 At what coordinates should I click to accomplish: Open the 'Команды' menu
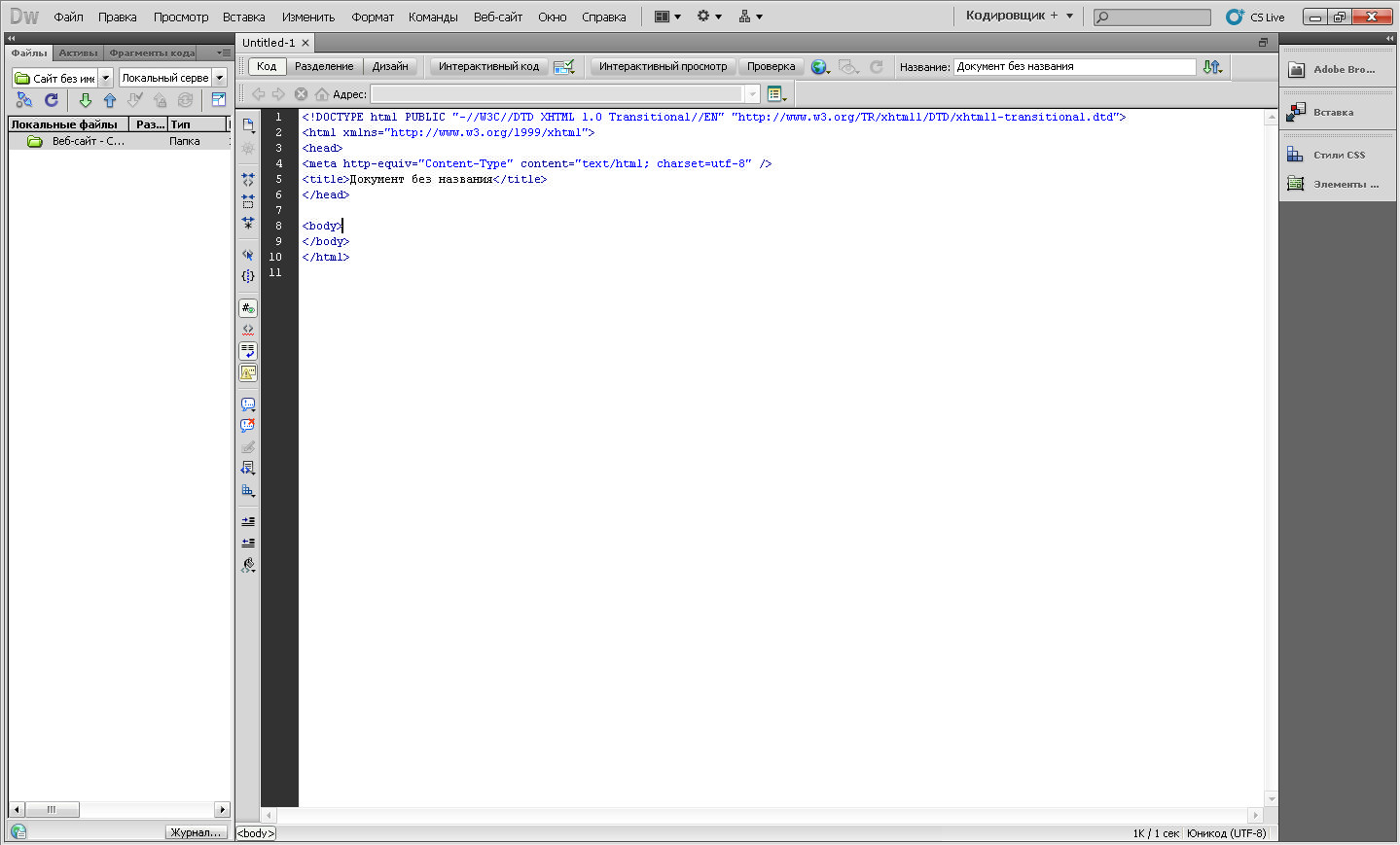pyautogui.click(x=433, y=17)
